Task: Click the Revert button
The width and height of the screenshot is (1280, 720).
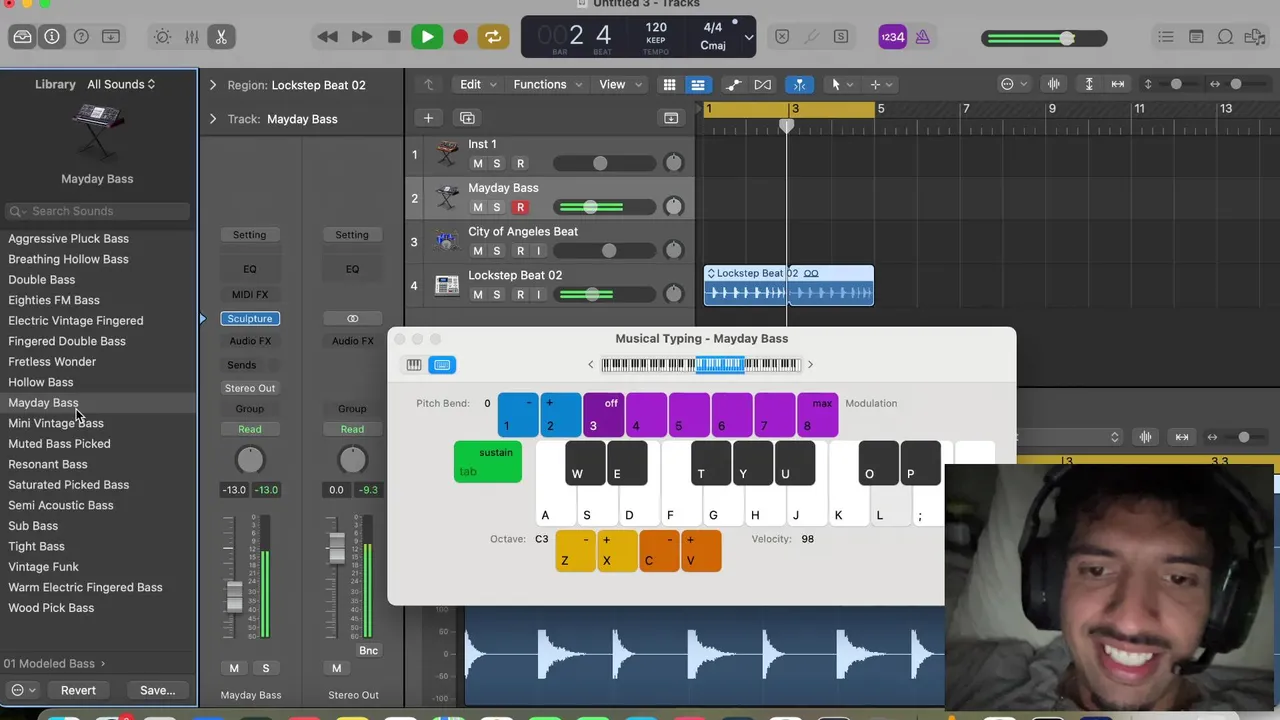Action: [78, 690]
